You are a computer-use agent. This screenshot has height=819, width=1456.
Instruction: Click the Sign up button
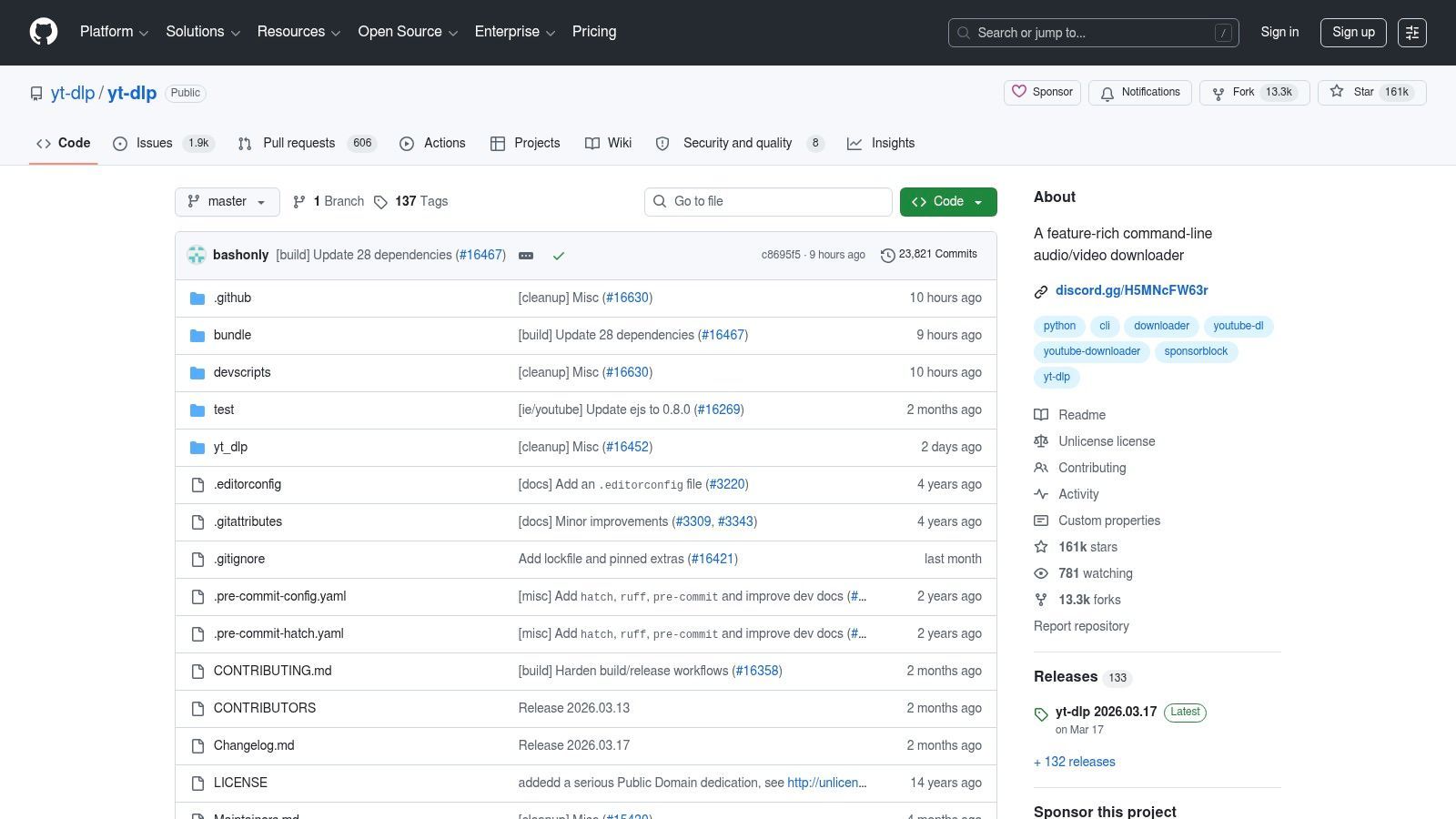(x=1353, y=33)
